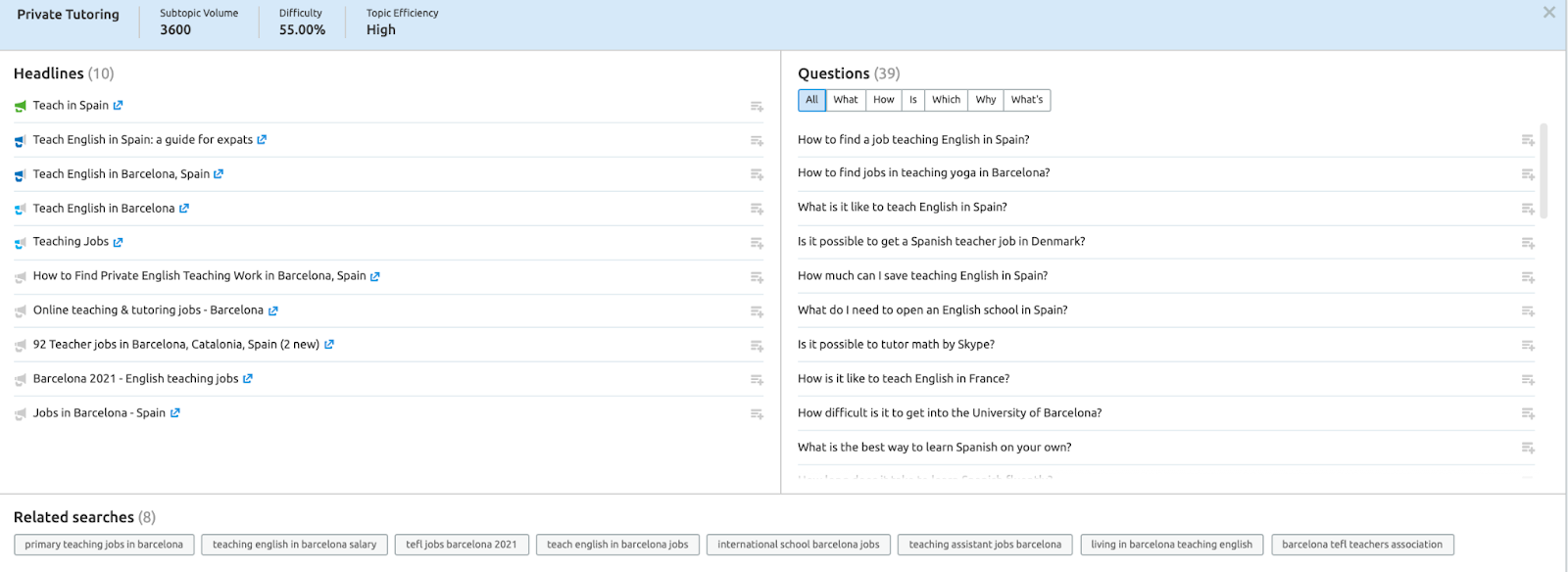Open external link icon next to Teach in Spain

coord(118,106)
